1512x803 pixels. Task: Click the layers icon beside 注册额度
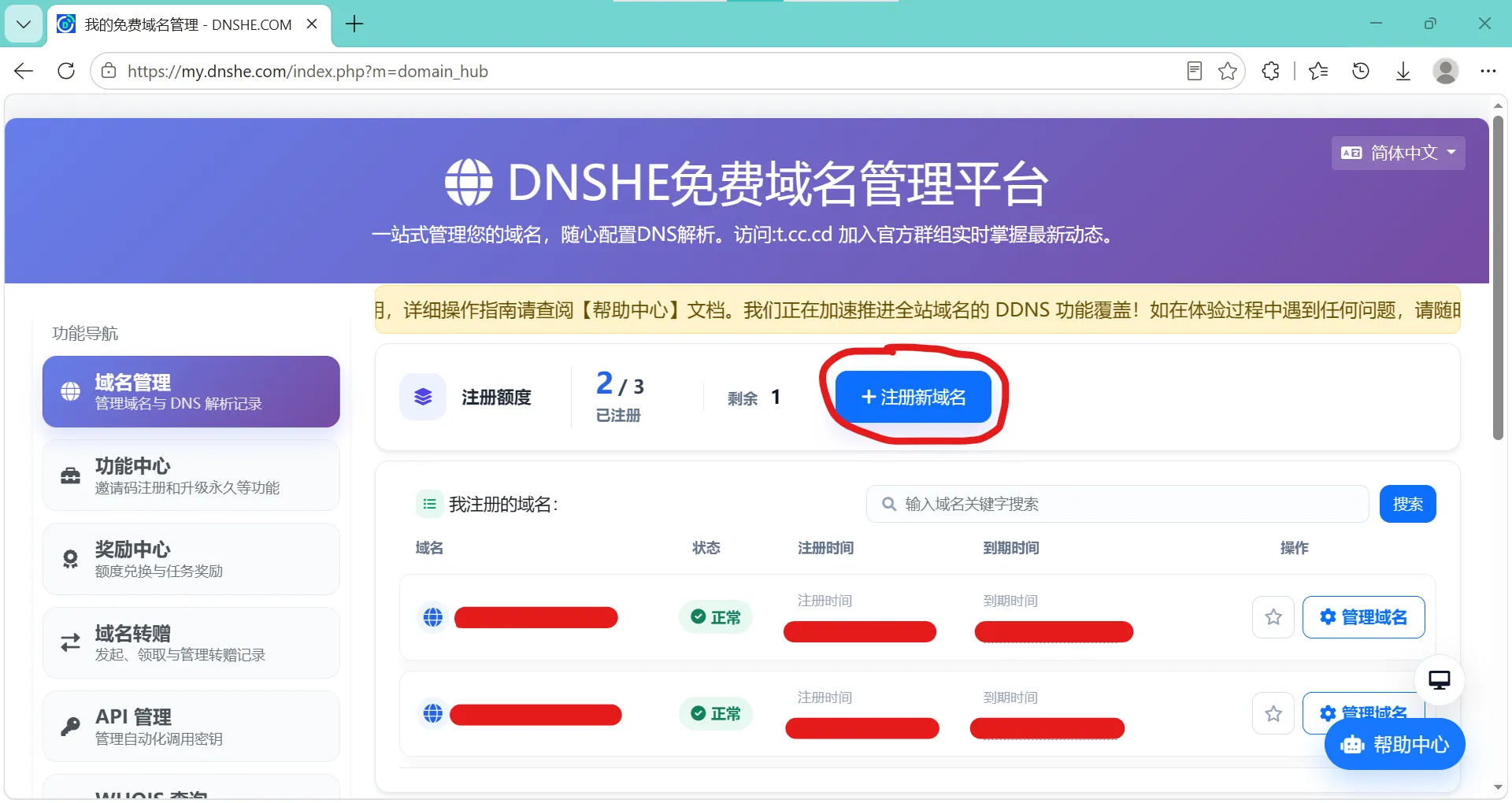423,397
